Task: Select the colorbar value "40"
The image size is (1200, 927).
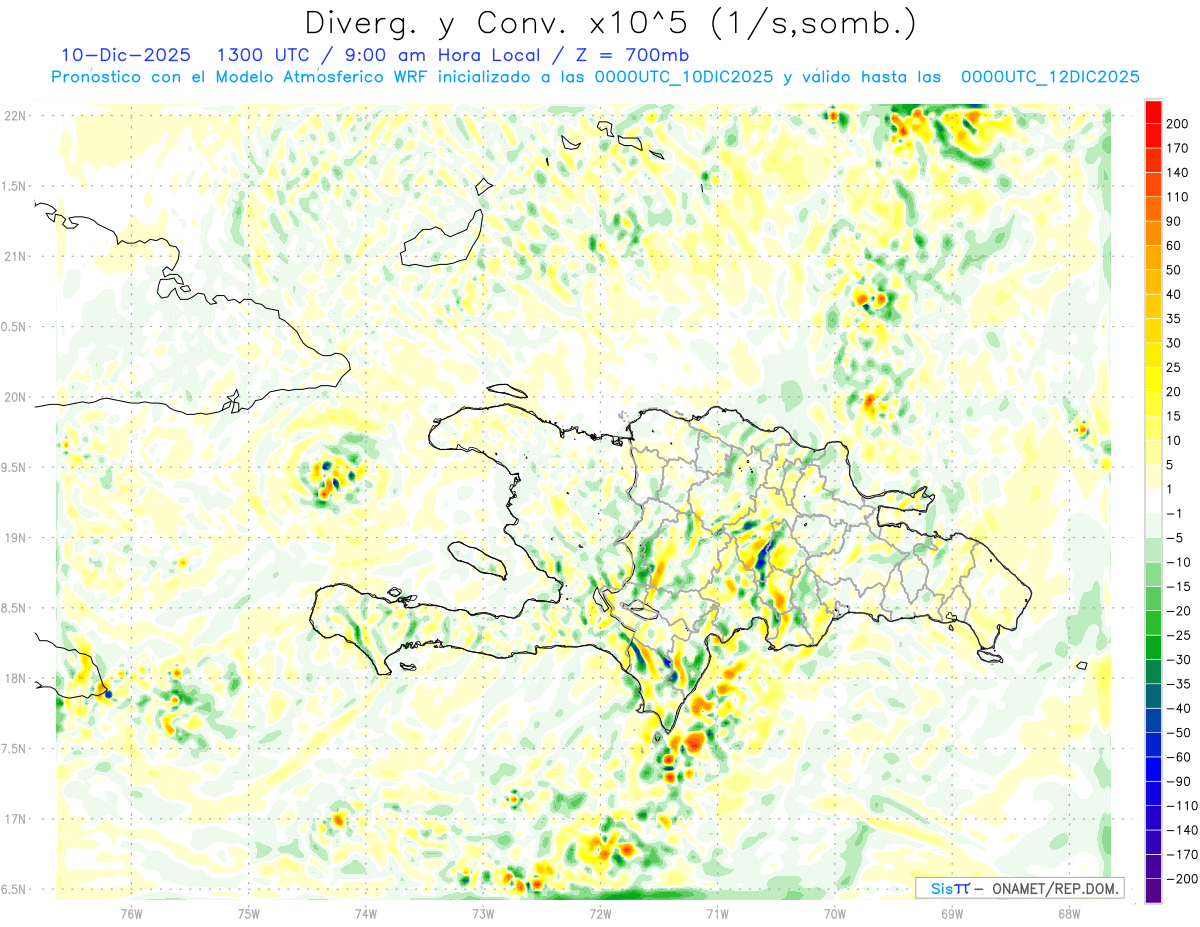Action: click(1175, 294)
